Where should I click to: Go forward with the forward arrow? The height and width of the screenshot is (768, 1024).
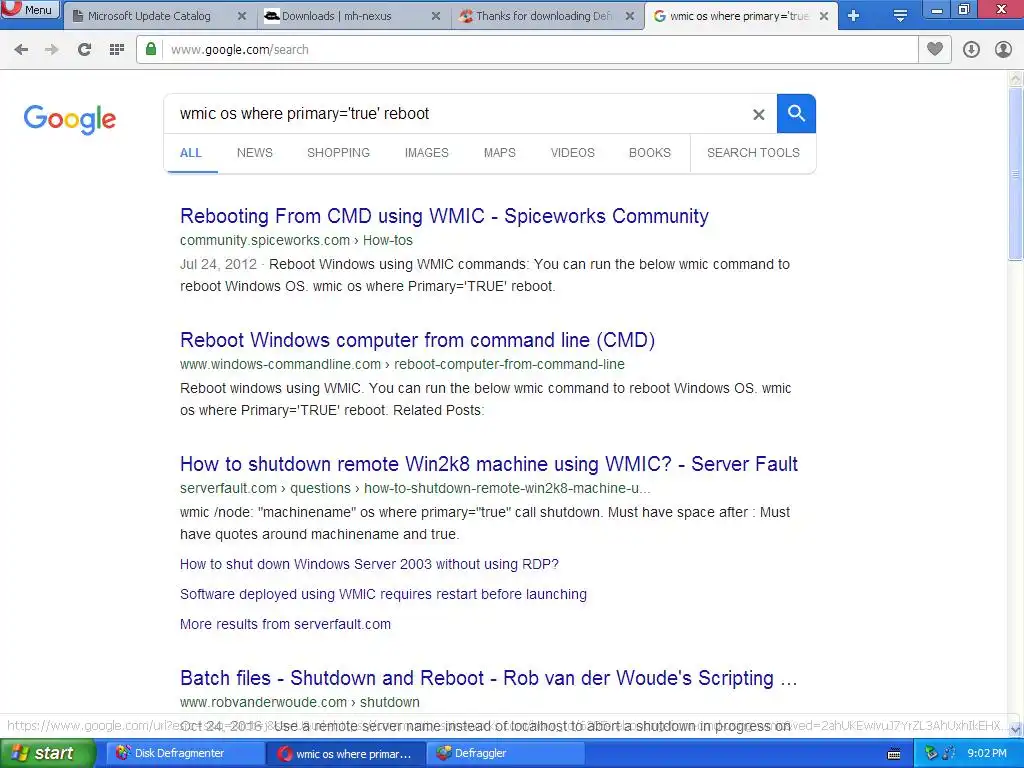tap(52, 50)
